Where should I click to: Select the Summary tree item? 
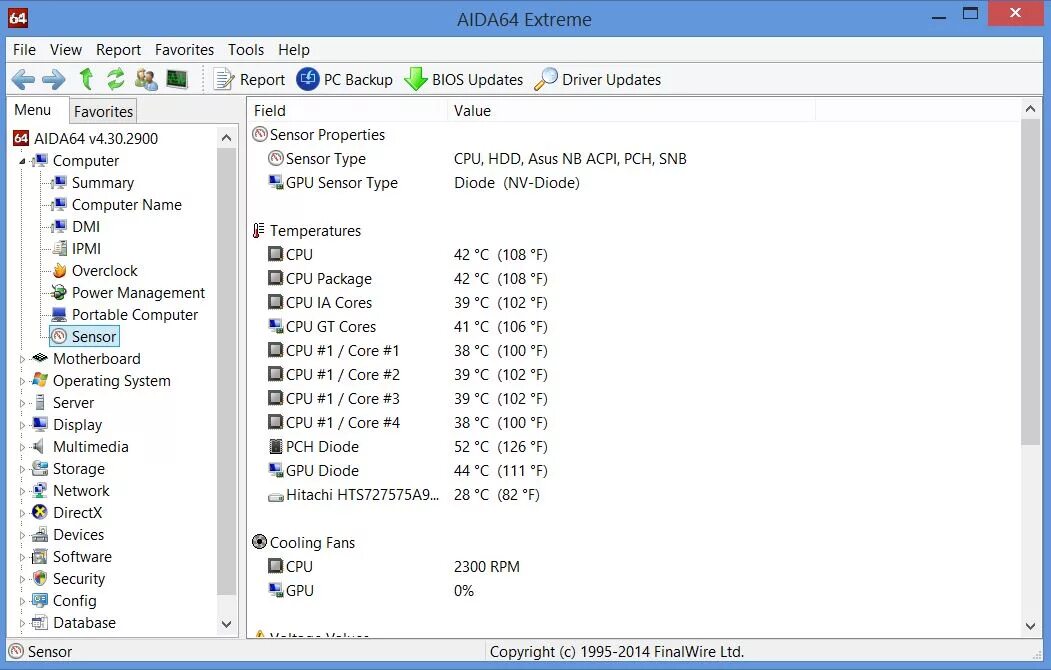pyautogui.click(x=103, y=183)
